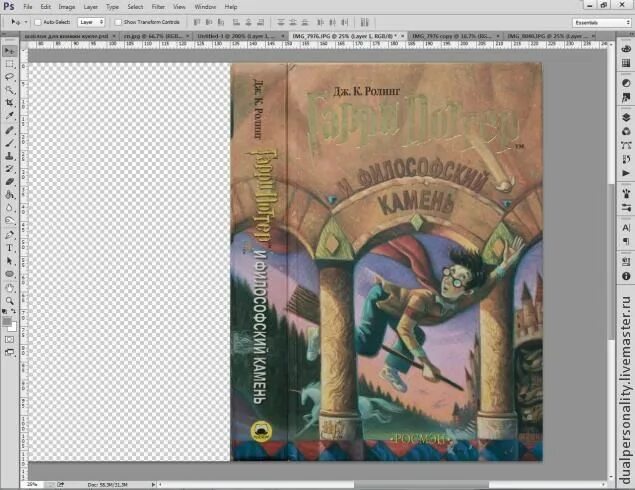Open the Layers panel icon

point(626,117)
